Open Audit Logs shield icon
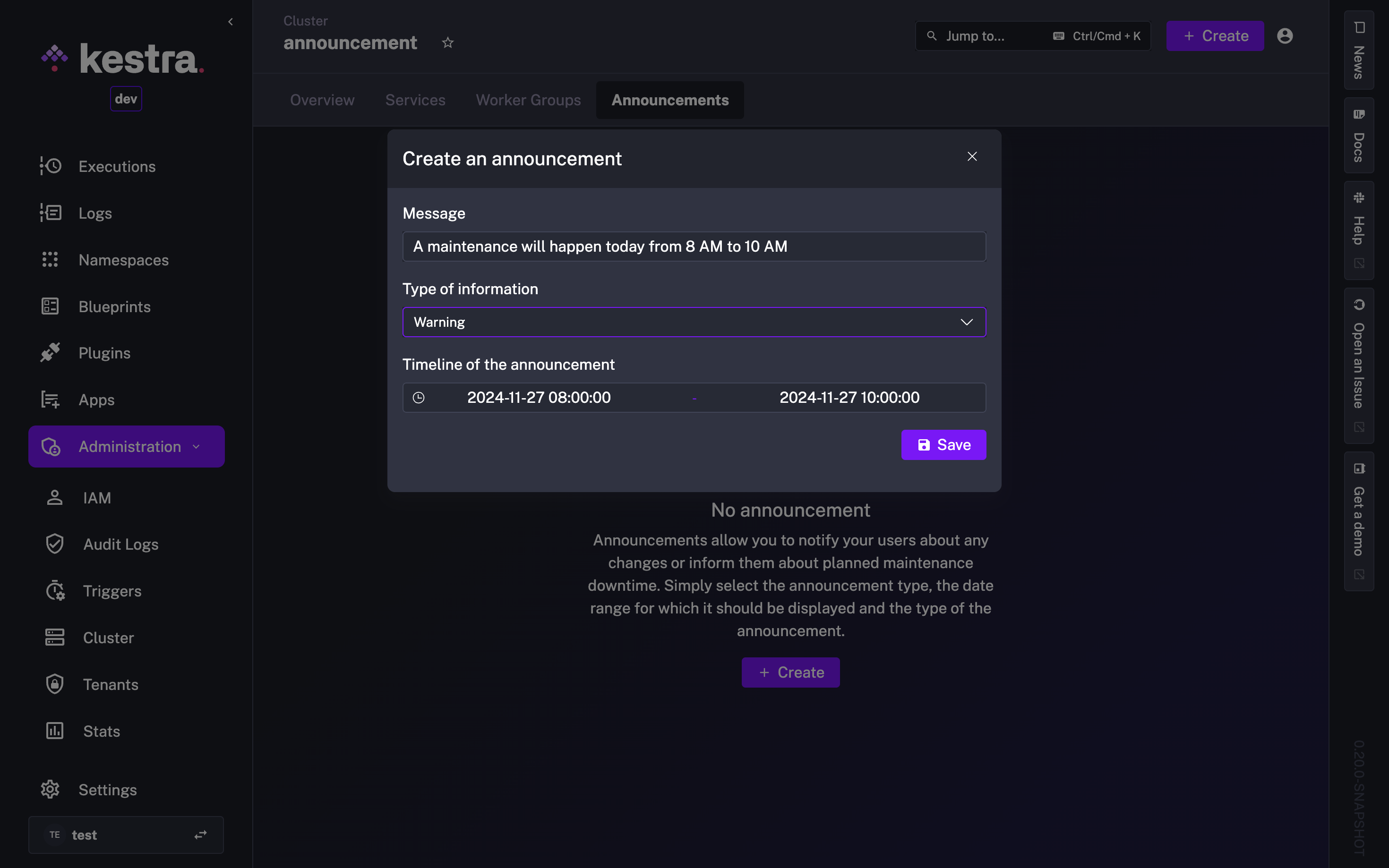The image size is (1389, 868). (x=54, y=544)
